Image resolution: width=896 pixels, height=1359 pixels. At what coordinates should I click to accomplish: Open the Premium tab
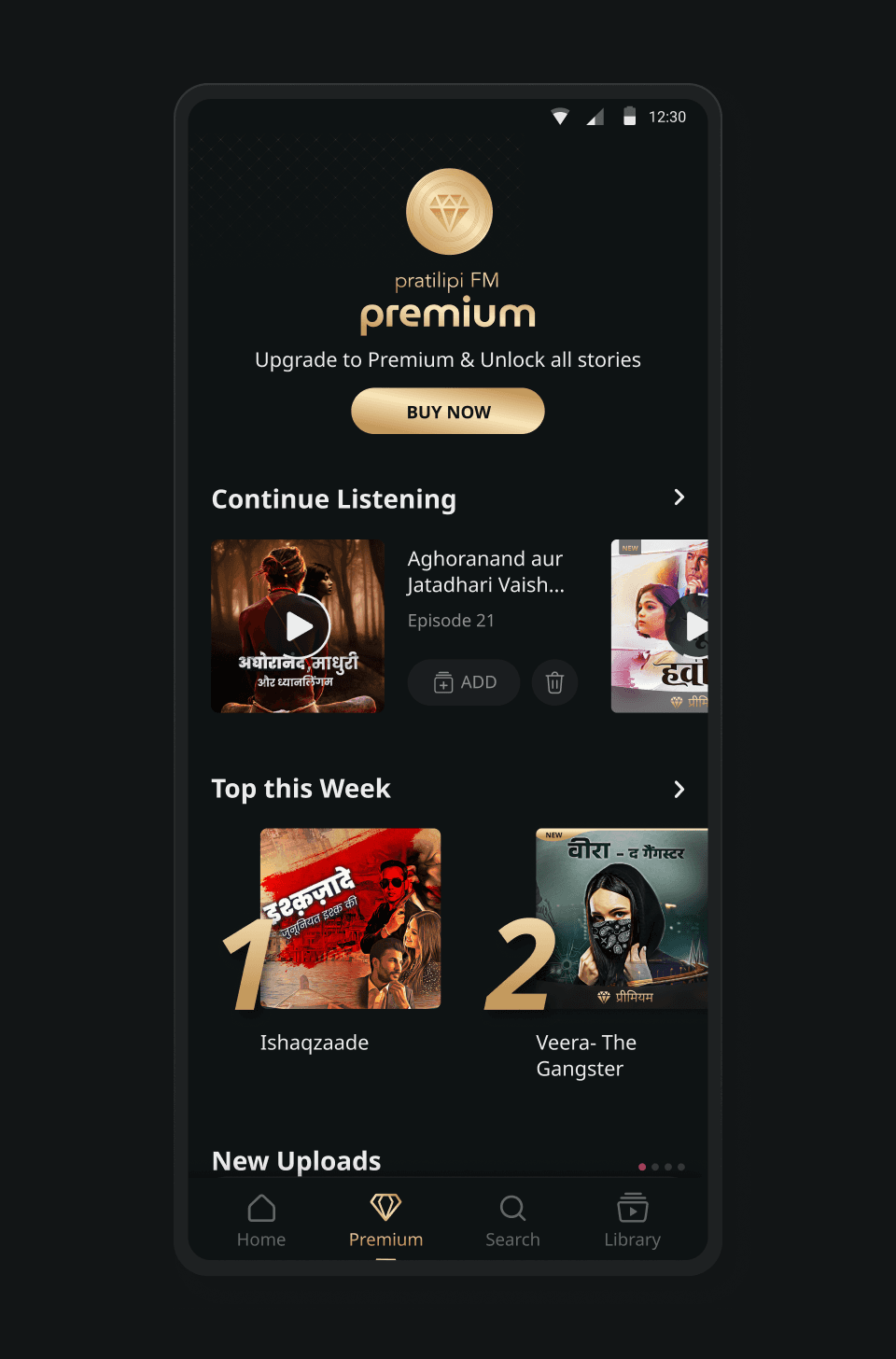coord(385,1221)
